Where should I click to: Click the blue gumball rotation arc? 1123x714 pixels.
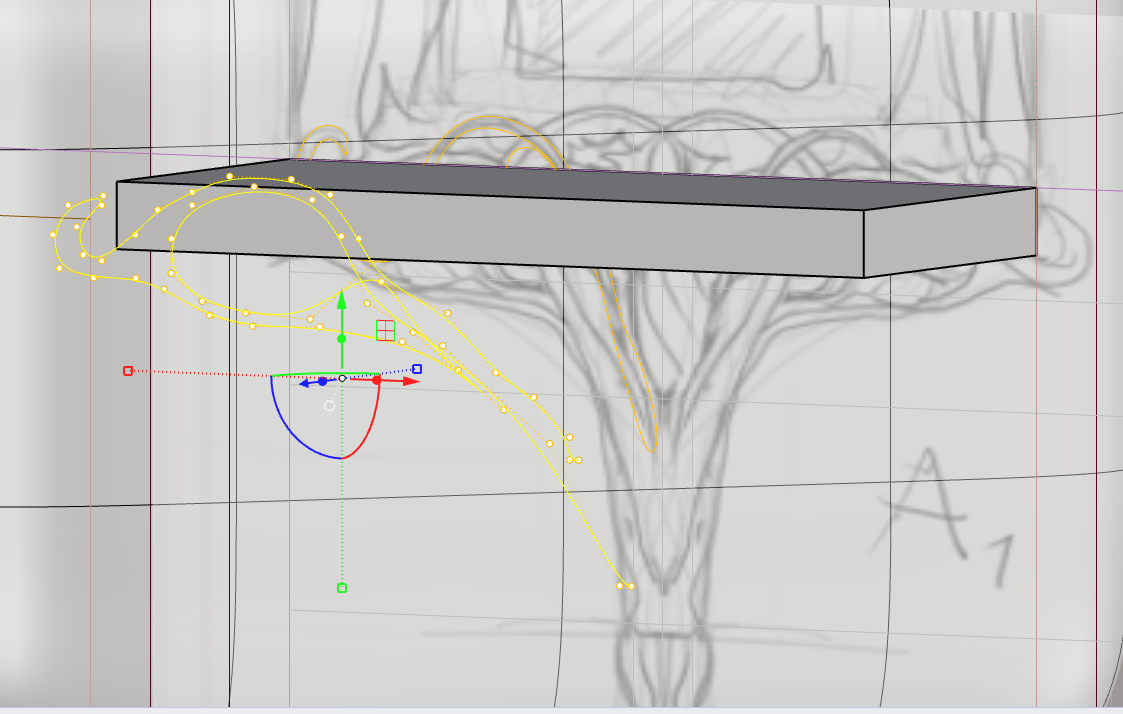(x=292, y=430)
